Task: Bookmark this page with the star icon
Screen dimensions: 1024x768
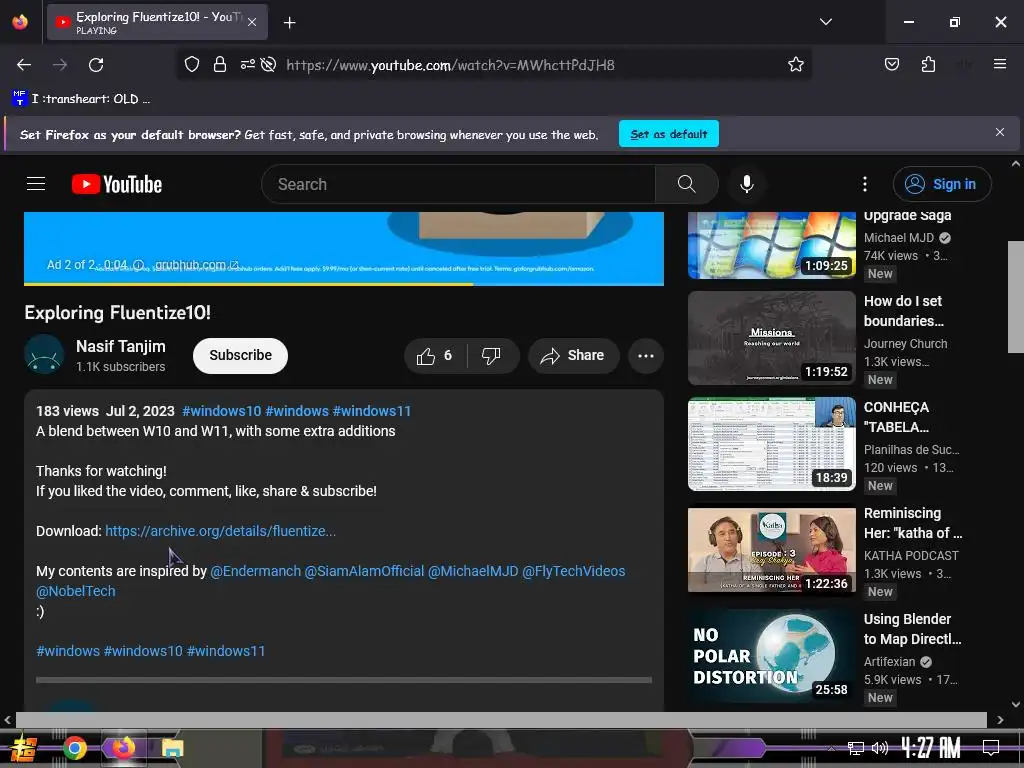Action: [795, 64]
